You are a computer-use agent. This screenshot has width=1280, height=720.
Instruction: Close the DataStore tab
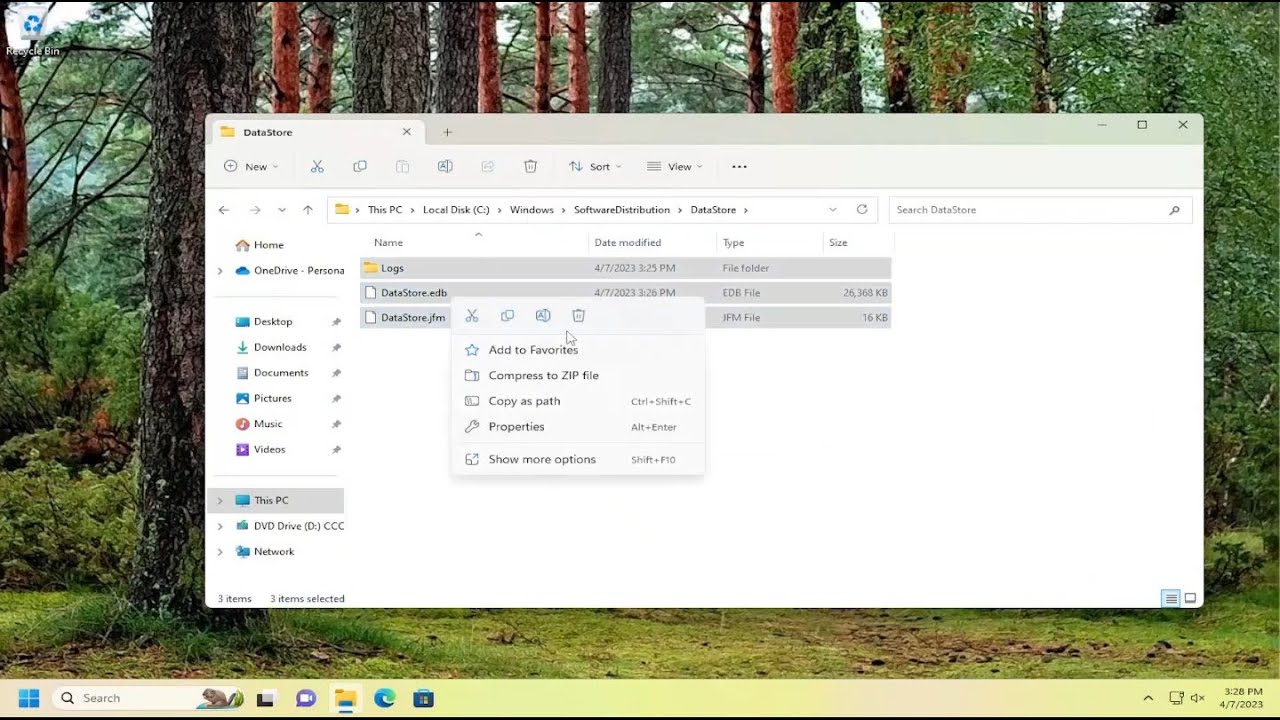(x=406, y=132)
